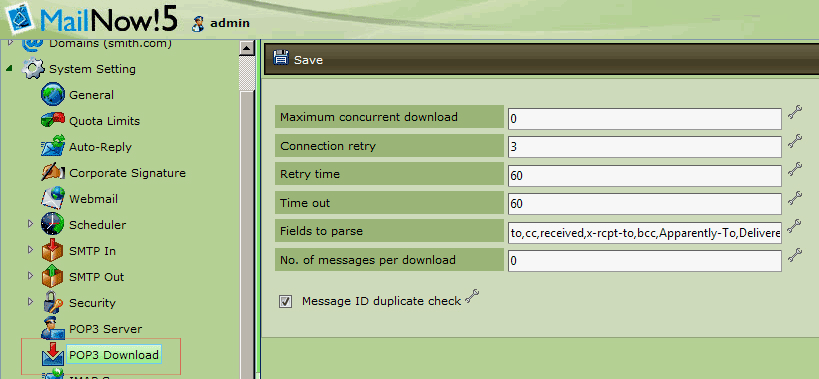
Task: Click the POP3 Server icon
Action: pos(53,328)
